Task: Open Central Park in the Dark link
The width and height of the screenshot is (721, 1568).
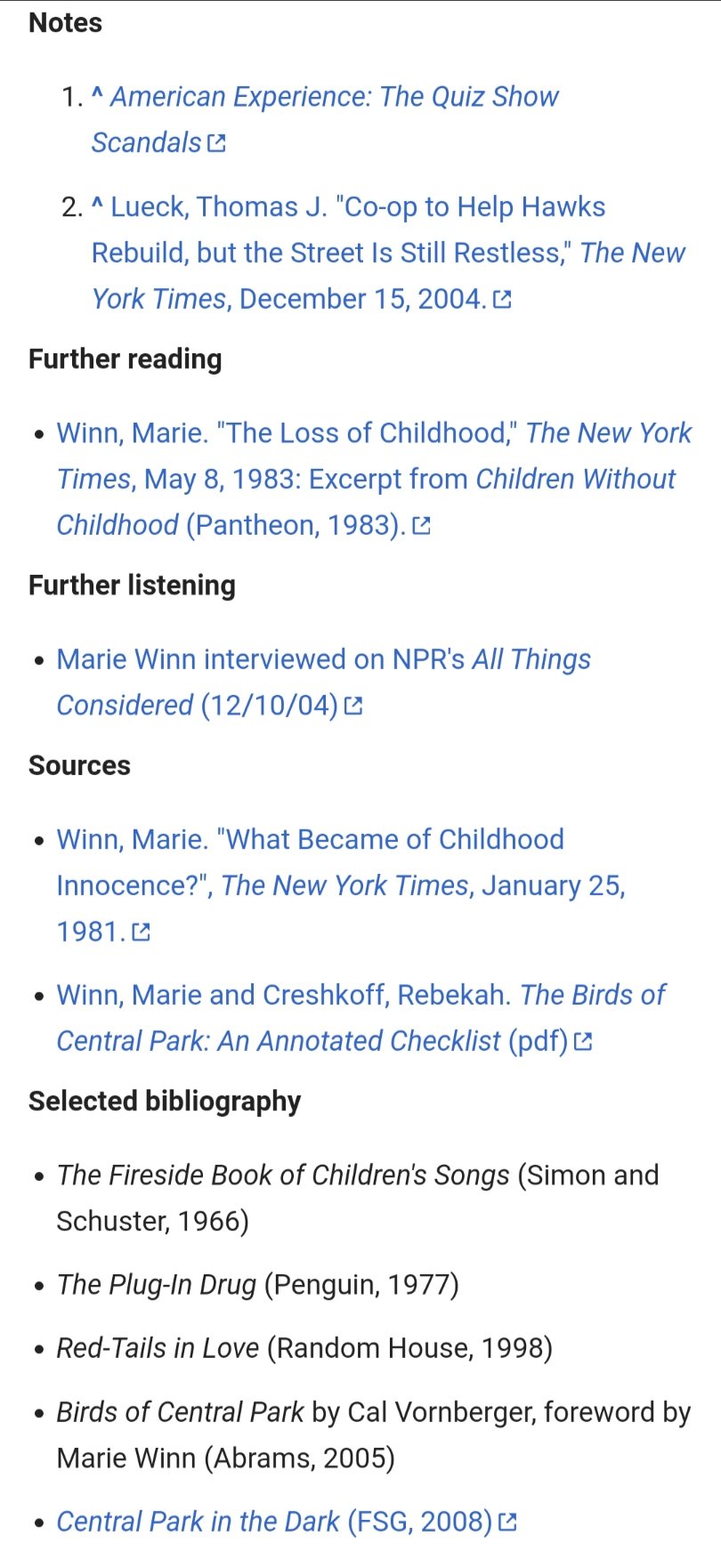Action: (274, 1522)
